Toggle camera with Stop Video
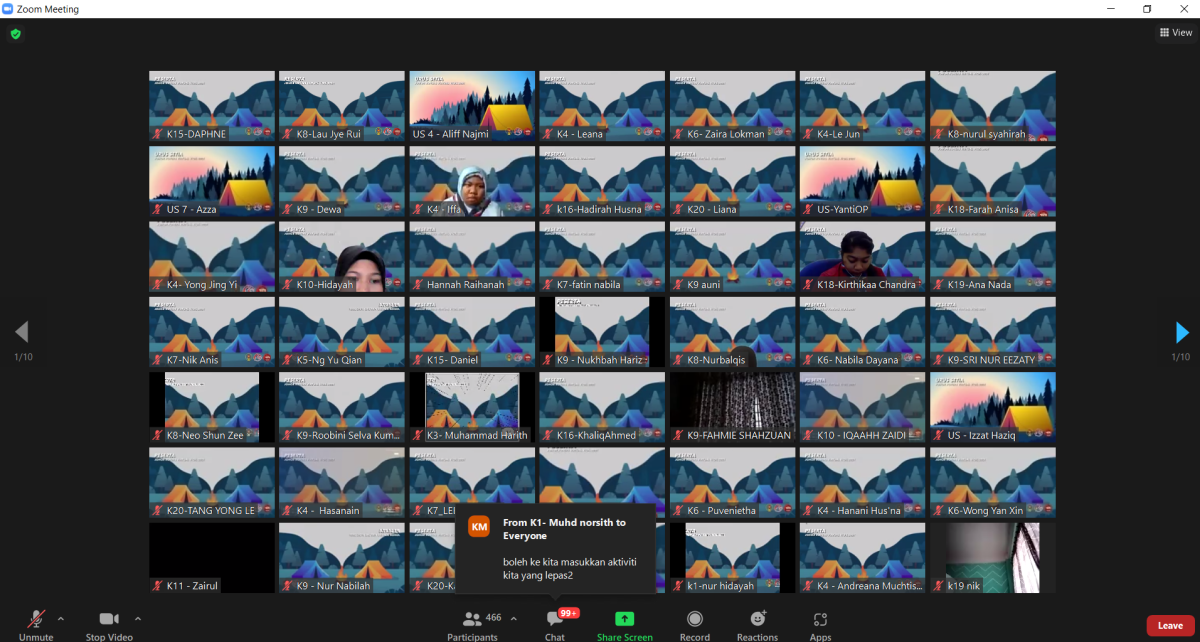The image size is (1200, 642). tap(109, 624)
